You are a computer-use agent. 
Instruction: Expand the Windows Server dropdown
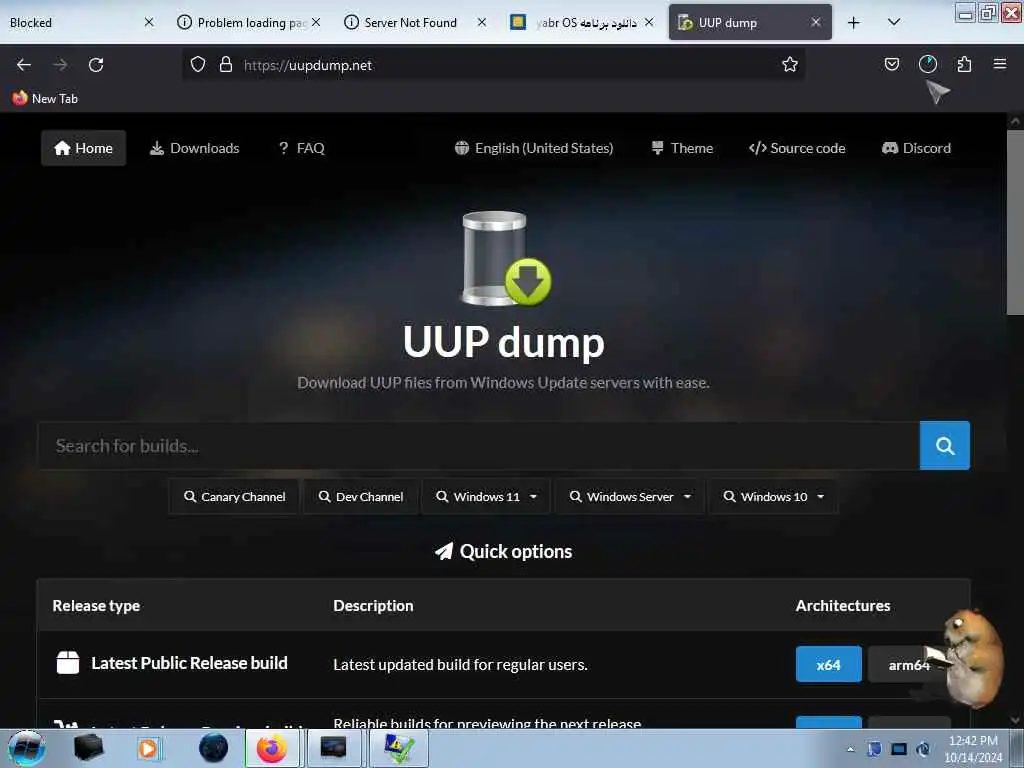point(630,497)
